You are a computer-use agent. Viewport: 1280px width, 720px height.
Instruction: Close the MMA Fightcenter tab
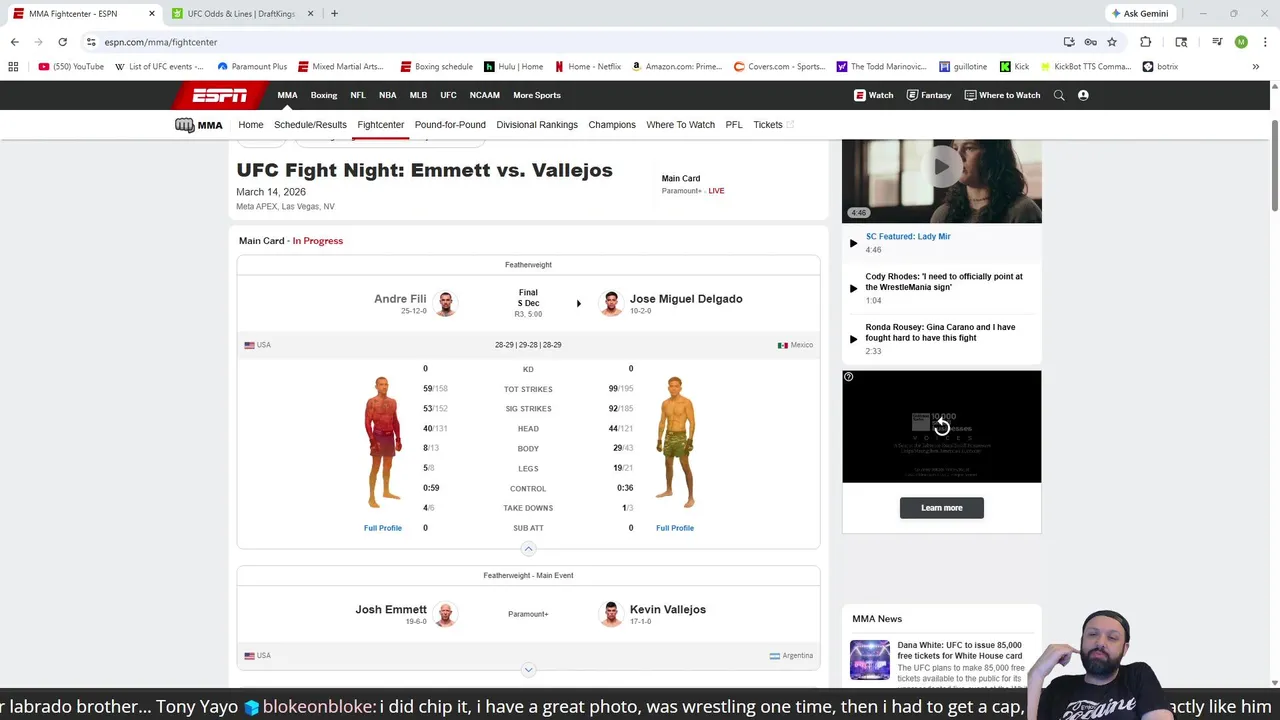tap(152, 14)
